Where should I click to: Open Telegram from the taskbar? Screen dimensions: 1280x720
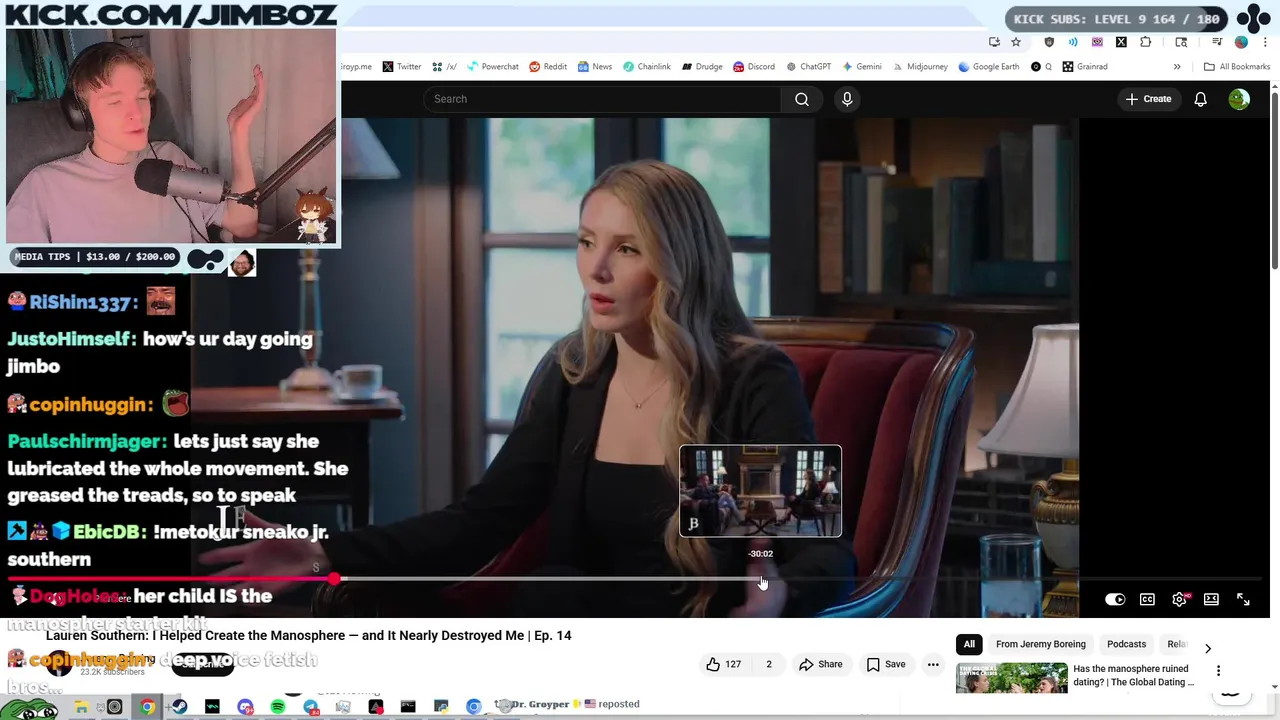(311, 707)
